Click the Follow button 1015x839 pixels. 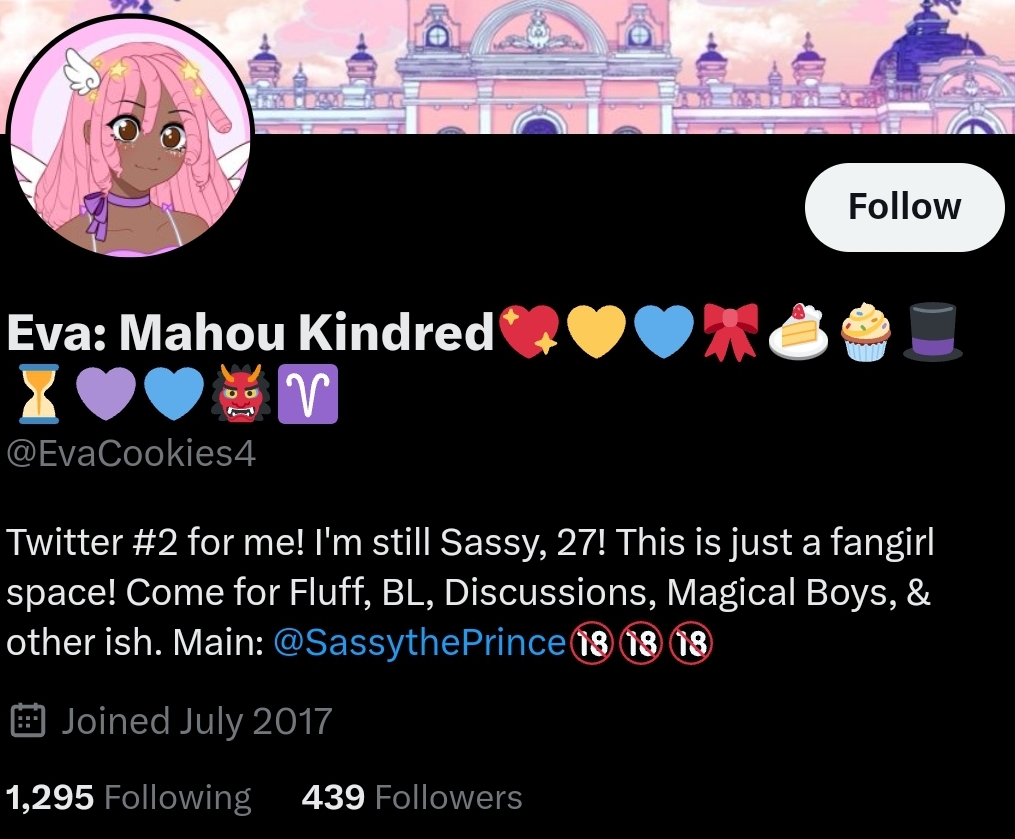(904, 207)
